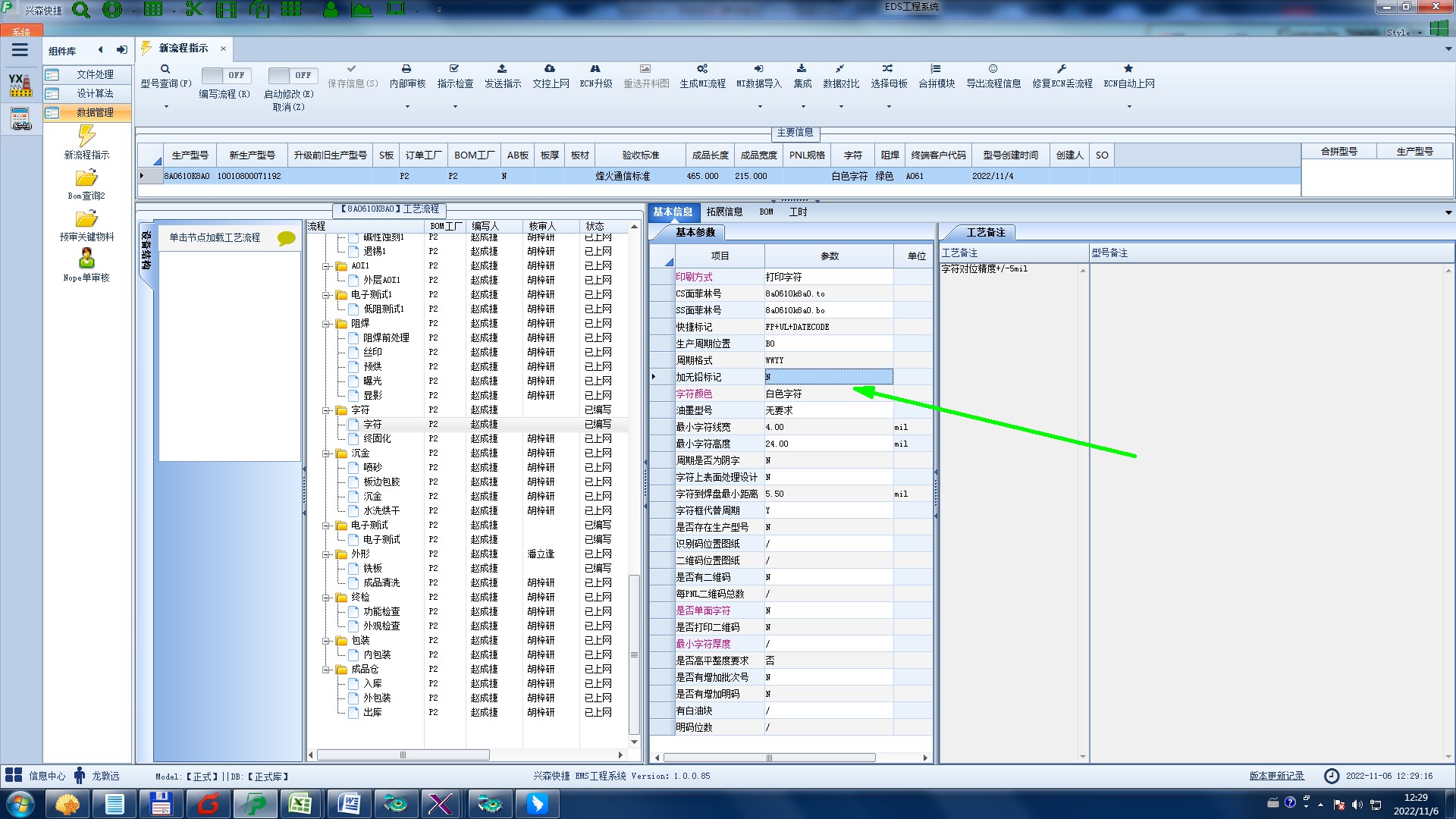Open dropdown arrow under ECN自动上网
The width and height of the screenshot is (1456, 819).
1129,107
